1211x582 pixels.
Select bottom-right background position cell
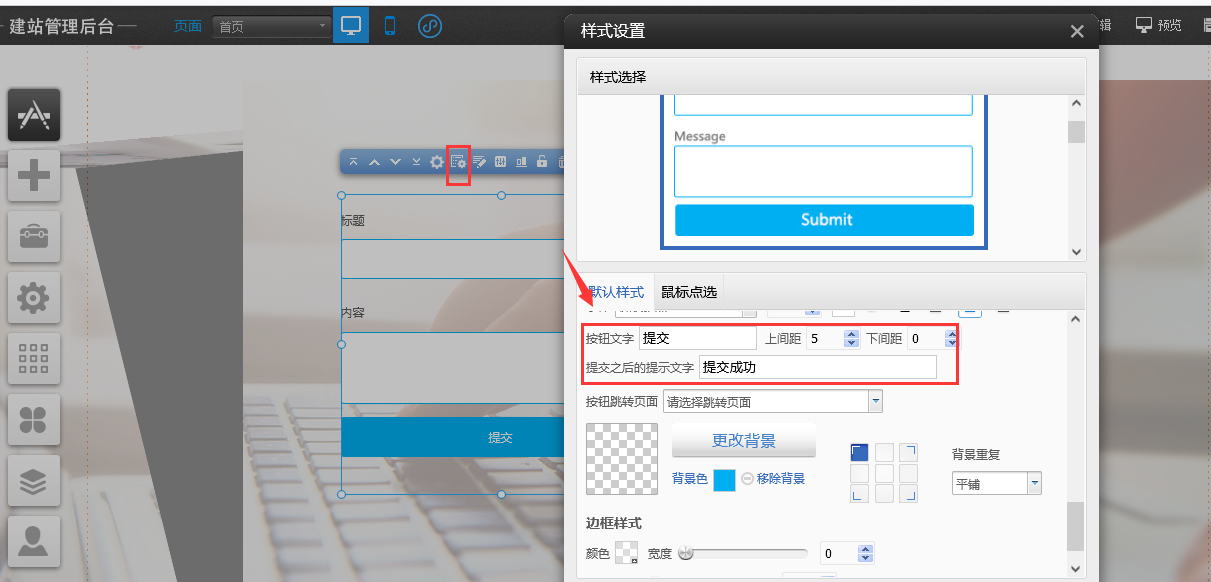coord(908,493)
